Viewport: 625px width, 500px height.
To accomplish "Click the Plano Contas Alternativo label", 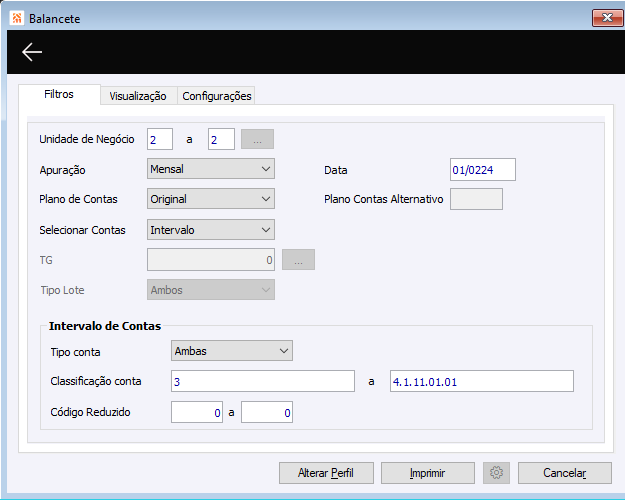I will 383,199.
